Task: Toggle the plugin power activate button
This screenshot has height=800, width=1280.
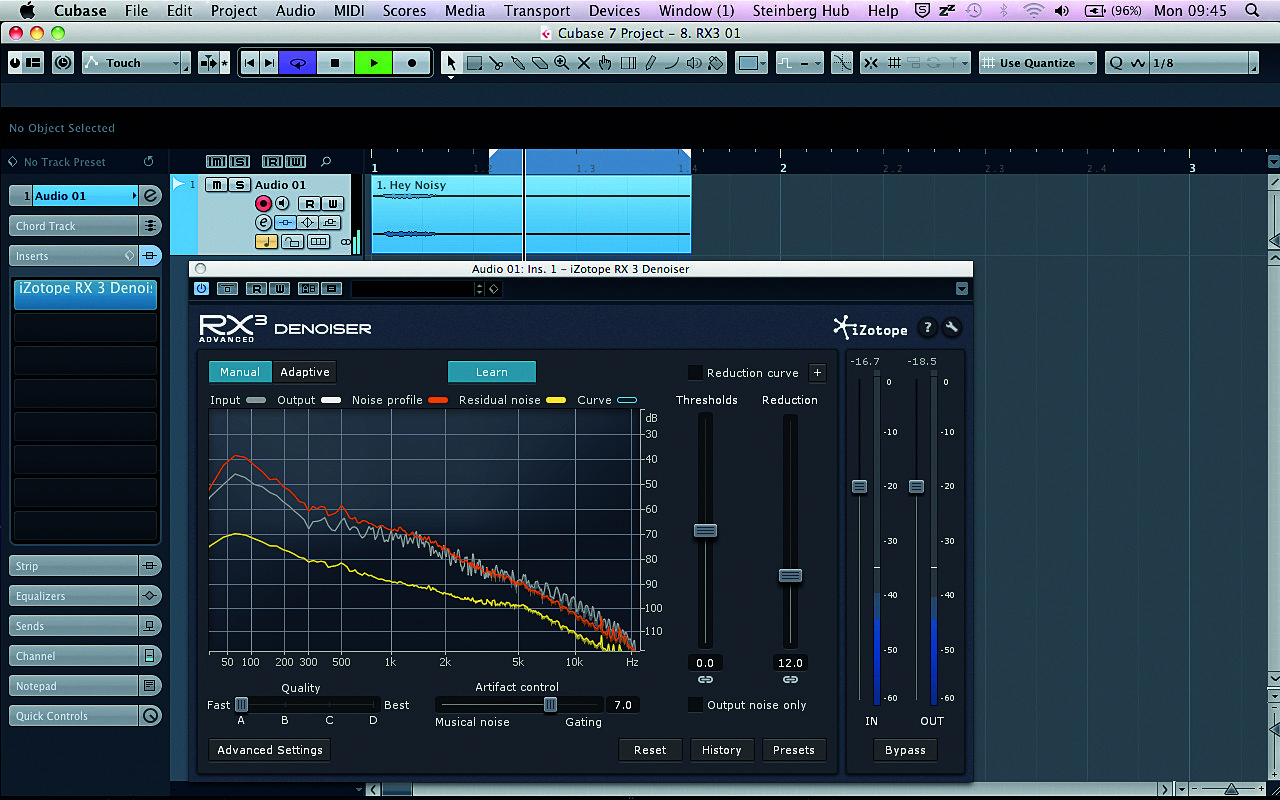Action: [x=201, y=288]
